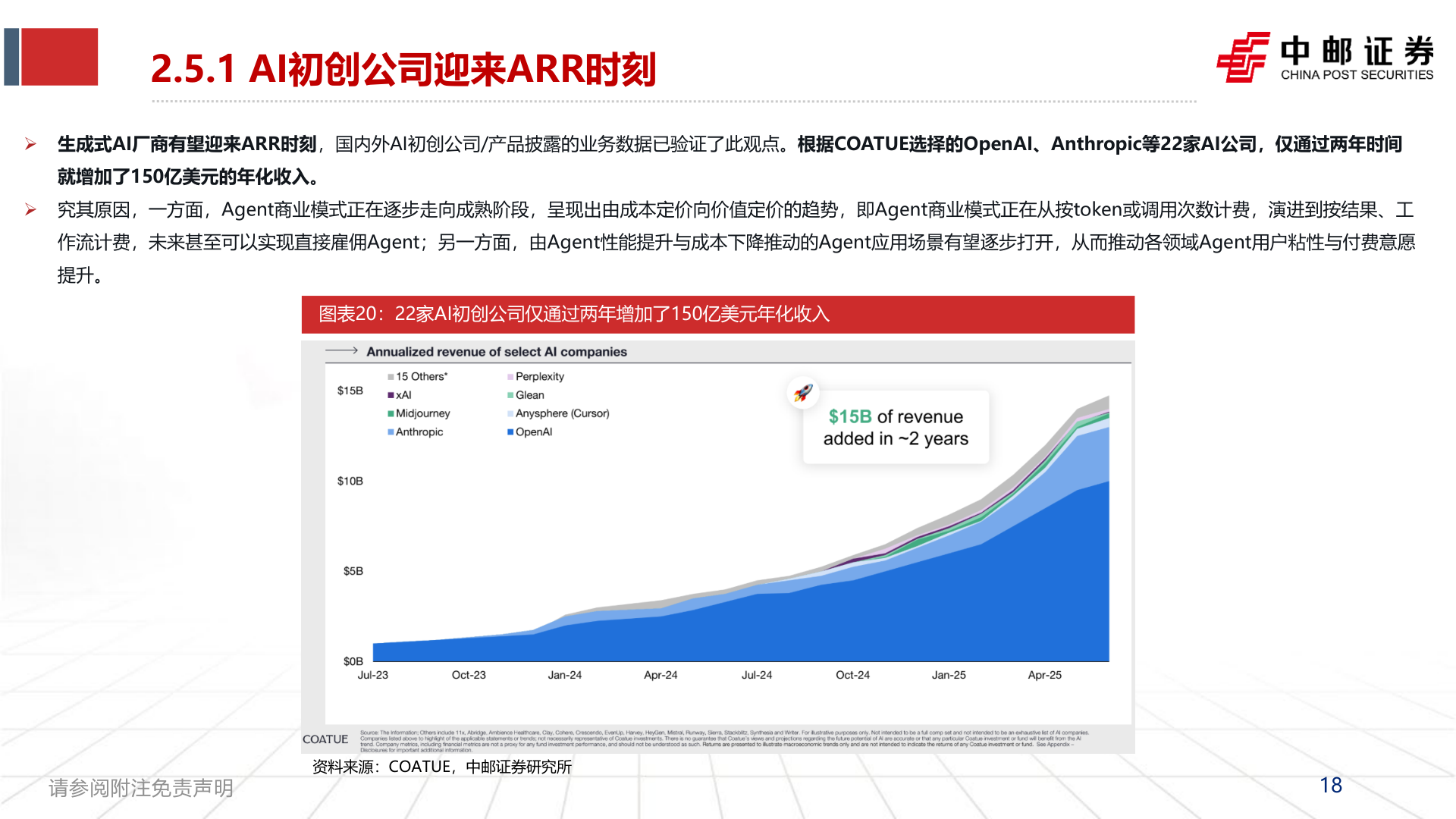Screen dimensions: 1456x819
Task: Toggle the Midjourney series visibility
Action: (x=390, y=413)
